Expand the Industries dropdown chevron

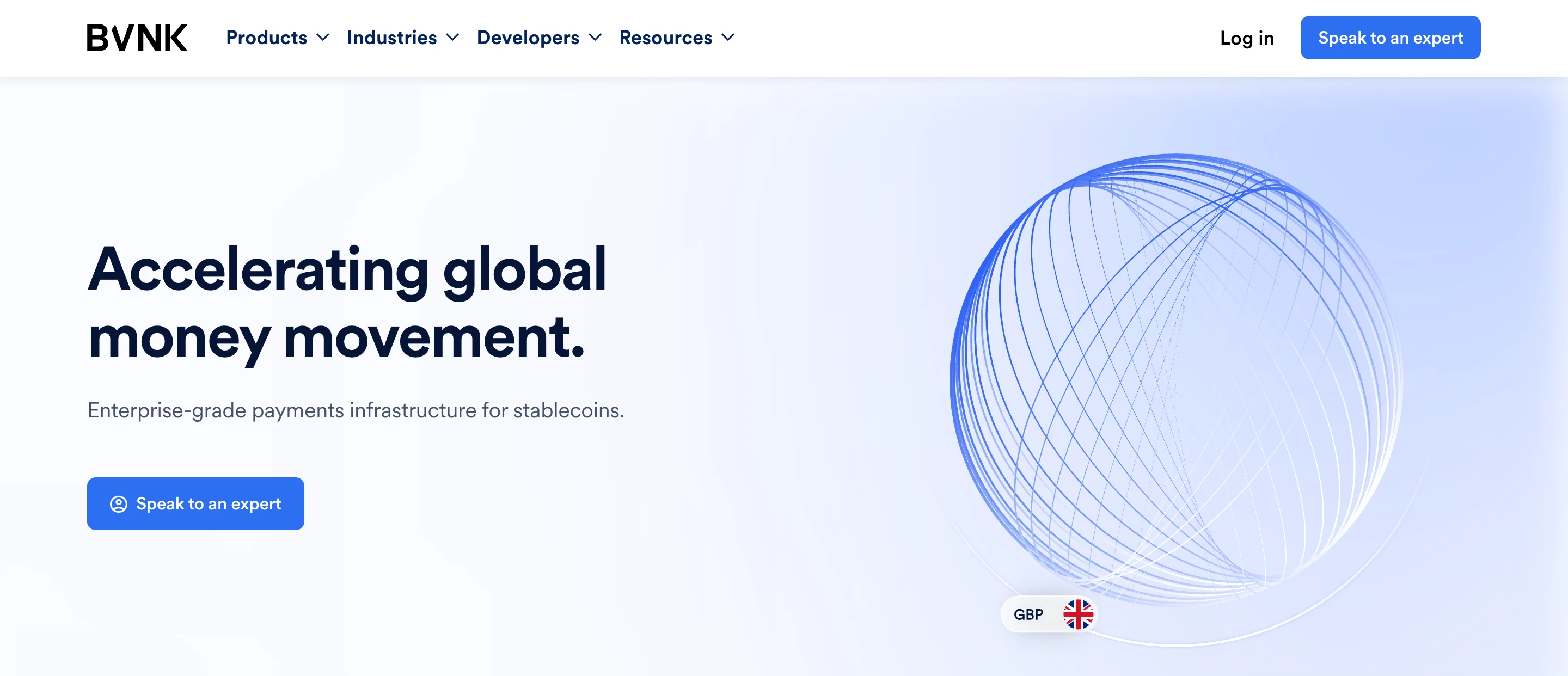[452, 38]
